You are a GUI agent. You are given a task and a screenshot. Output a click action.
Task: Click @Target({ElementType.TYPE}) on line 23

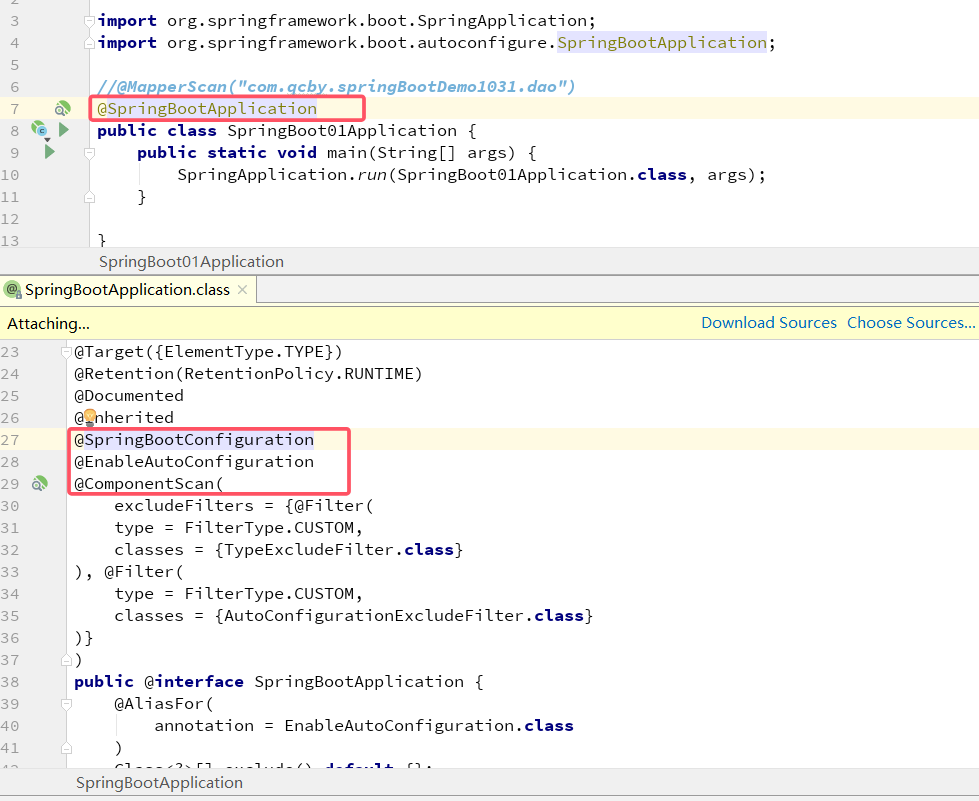tap(208, 351)
